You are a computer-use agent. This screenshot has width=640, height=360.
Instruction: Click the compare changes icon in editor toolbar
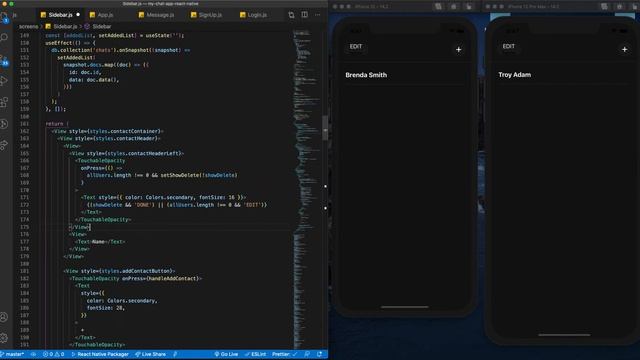[x=291, y=15]
